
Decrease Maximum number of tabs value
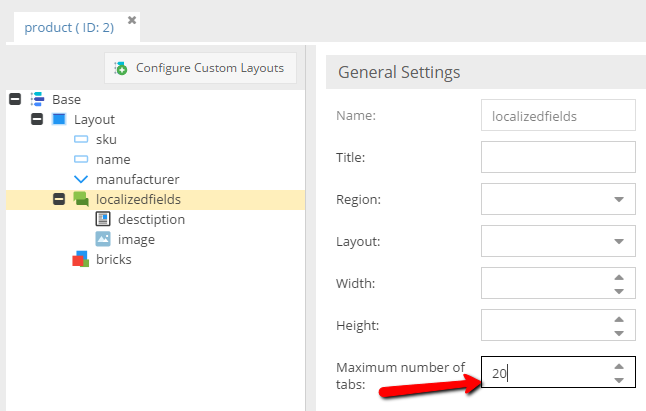click(618, 381)
